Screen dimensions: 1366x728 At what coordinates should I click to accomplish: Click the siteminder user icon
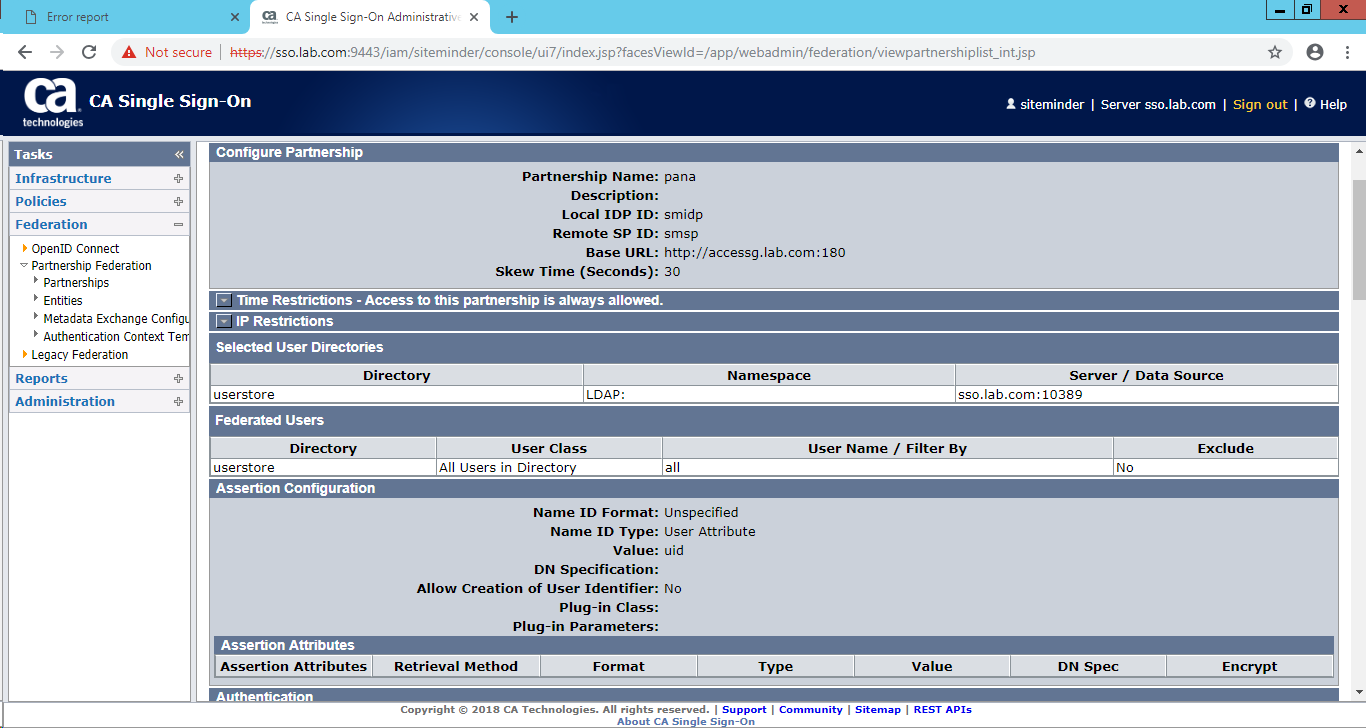click(1011, 104)
